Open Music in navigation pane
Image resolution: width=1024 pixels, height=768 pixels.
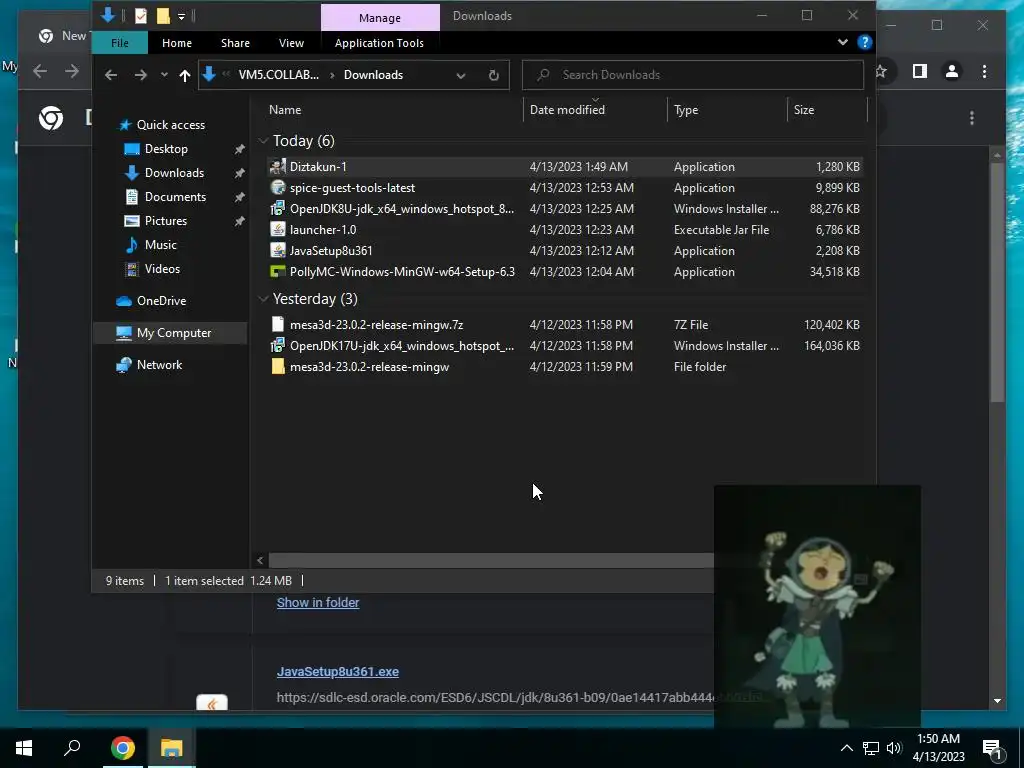click(x=160, y=245)
